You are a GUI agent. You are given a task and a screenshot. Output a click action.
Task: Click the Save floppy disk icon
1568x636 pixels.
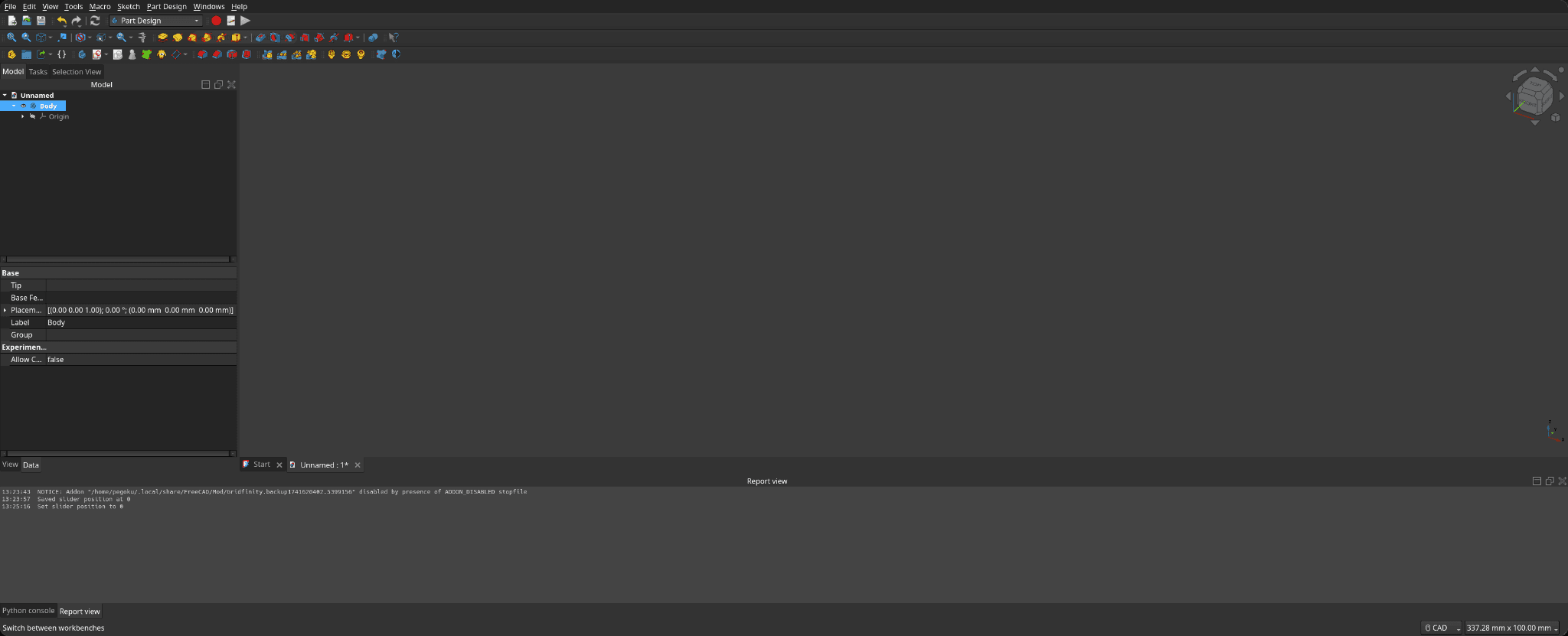pos(41,21)
